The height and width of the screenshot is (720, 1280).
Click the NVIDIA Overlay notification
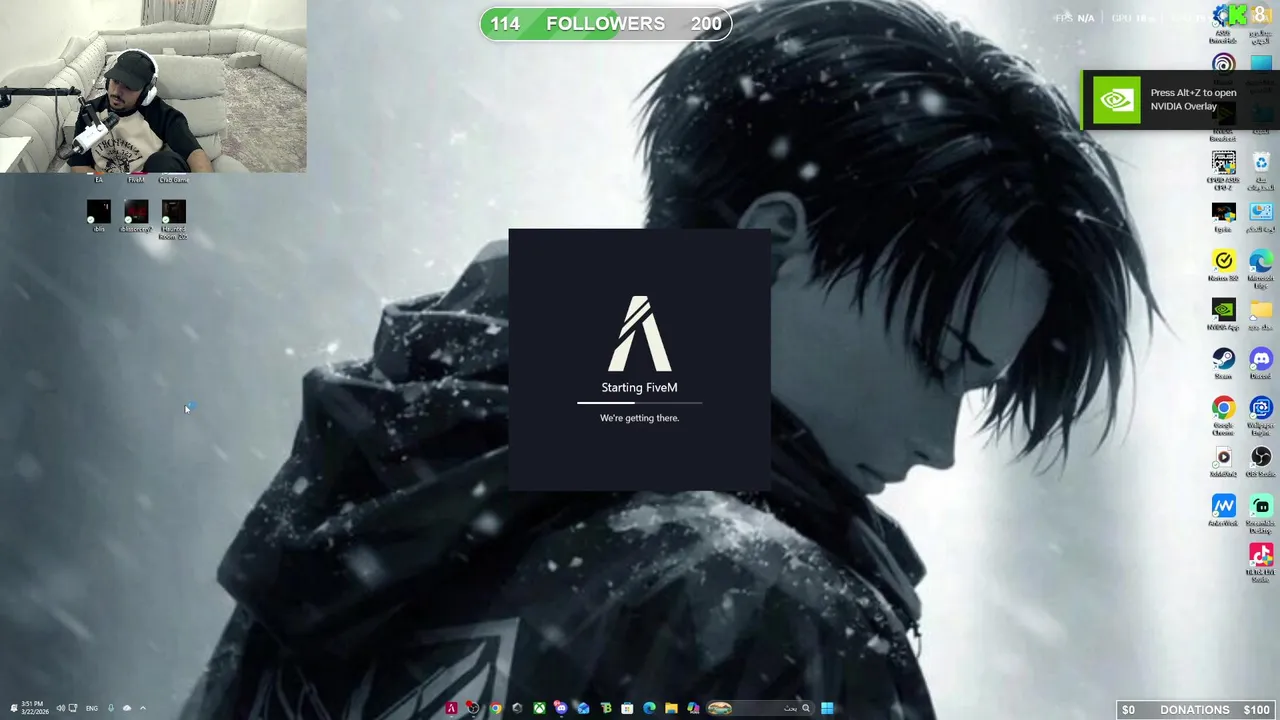coord(1180,100)
